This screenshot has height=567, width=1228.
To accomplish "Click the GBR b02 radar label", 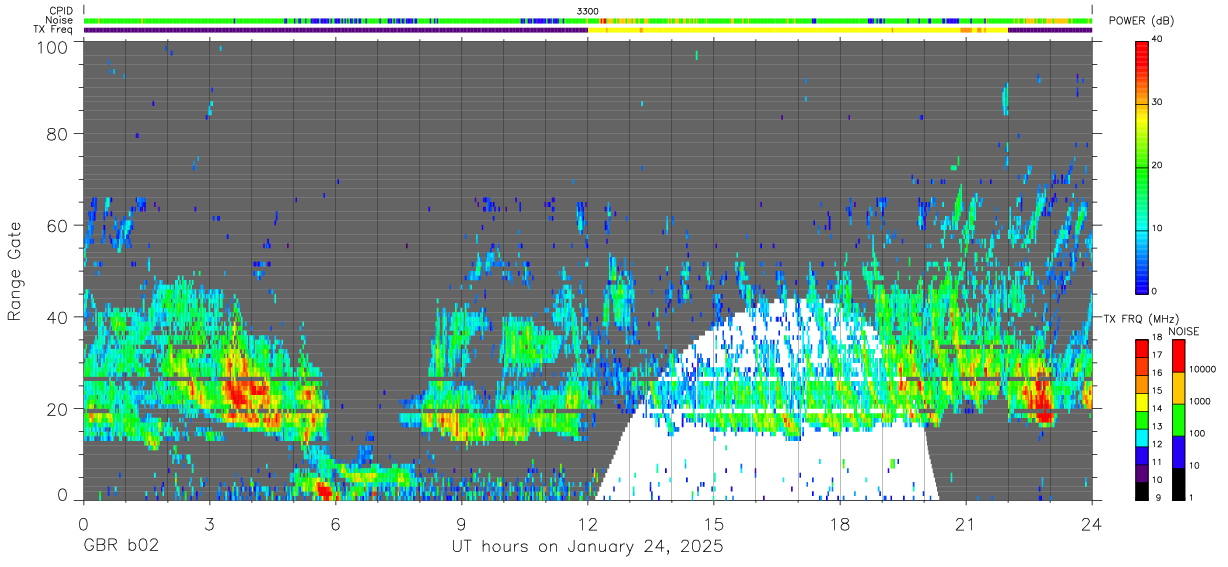I will click(x=120, y=547).
